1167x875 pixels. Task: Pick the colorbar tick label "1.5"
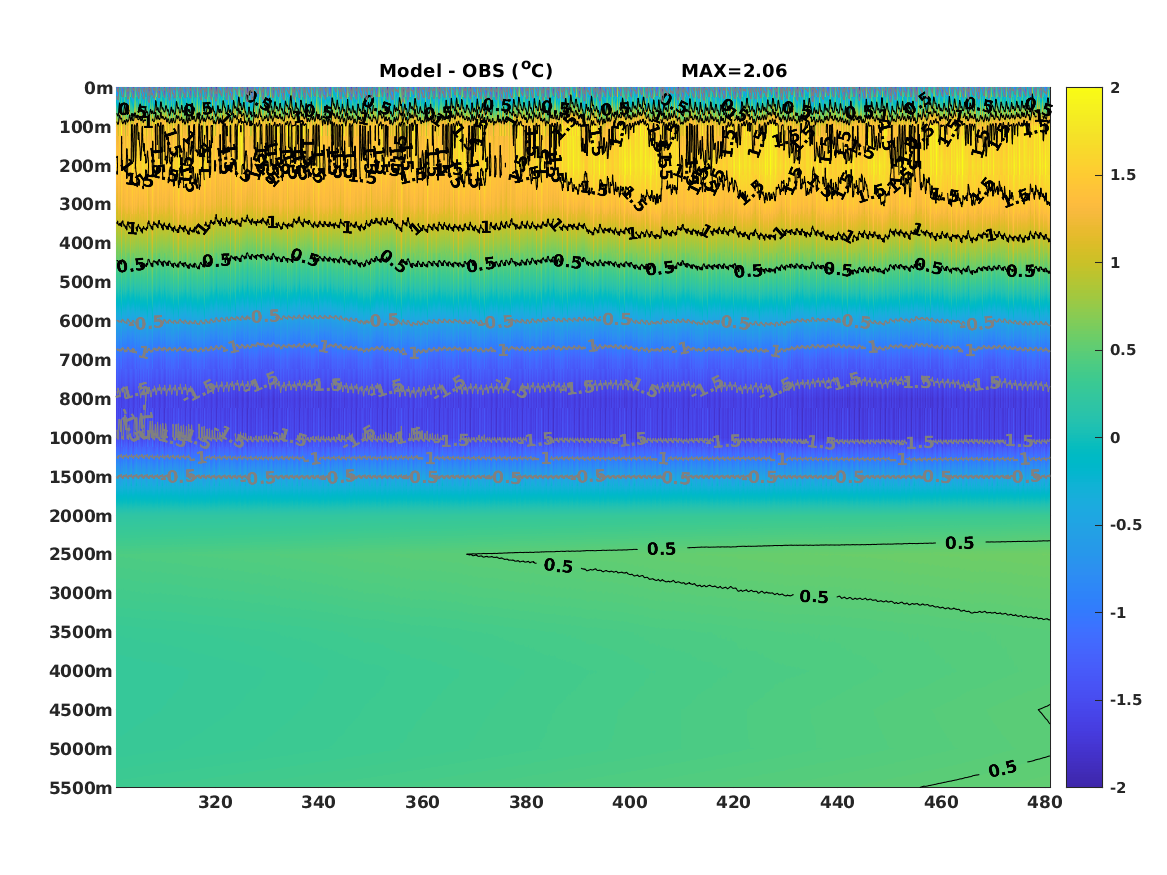click(x=1123, y=175)
